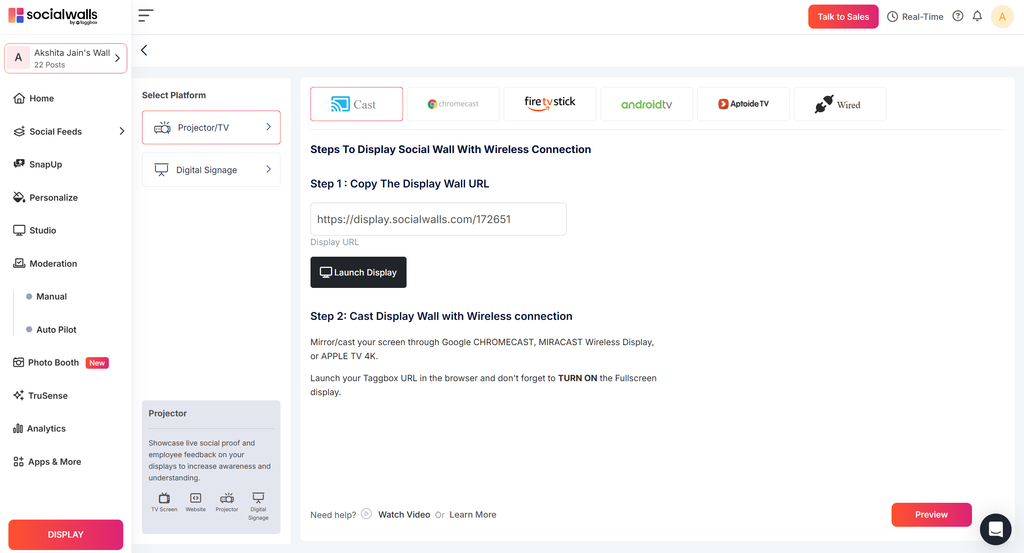Click the Real-Time clock indicator
Image resolution: width=1024 pixels, height=553 pixels.
pyautogui.click(x=915, y=16)
